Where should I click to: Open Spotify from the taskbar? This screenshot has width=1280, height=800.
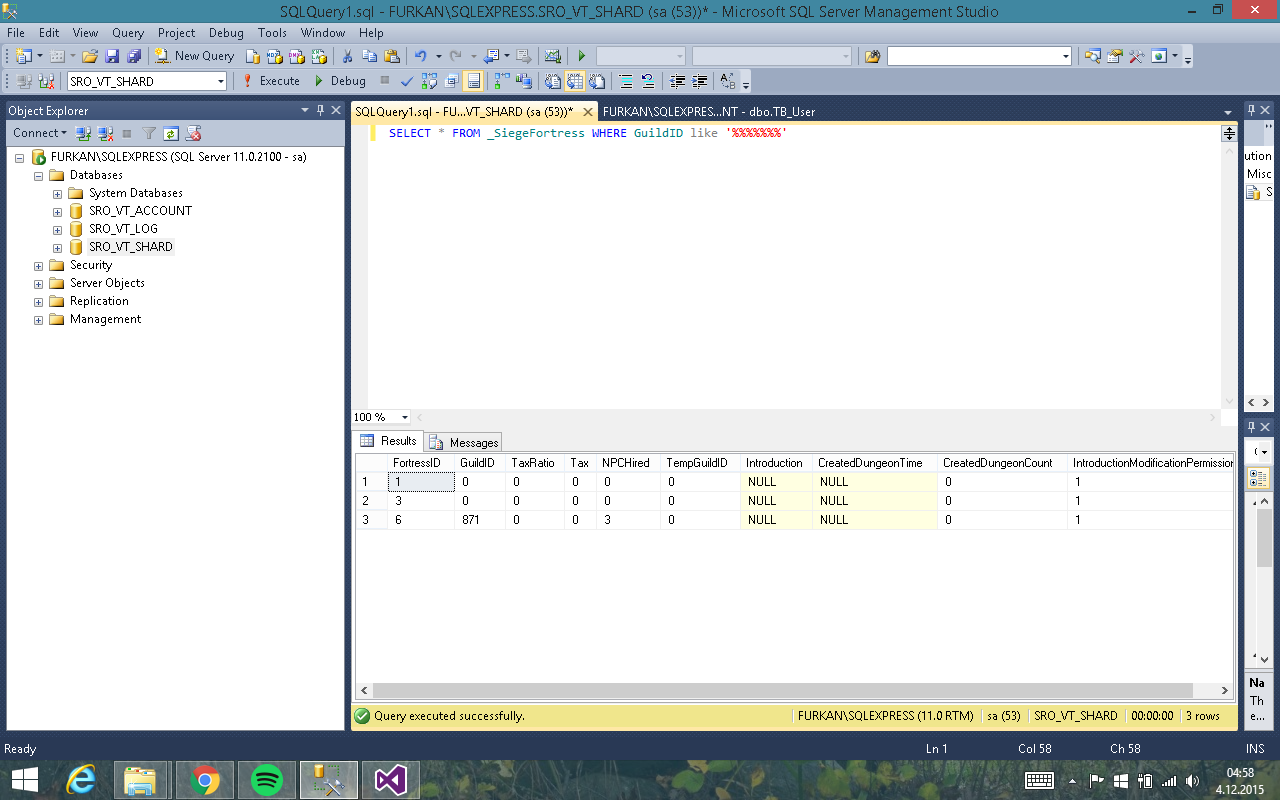[266, 779]
